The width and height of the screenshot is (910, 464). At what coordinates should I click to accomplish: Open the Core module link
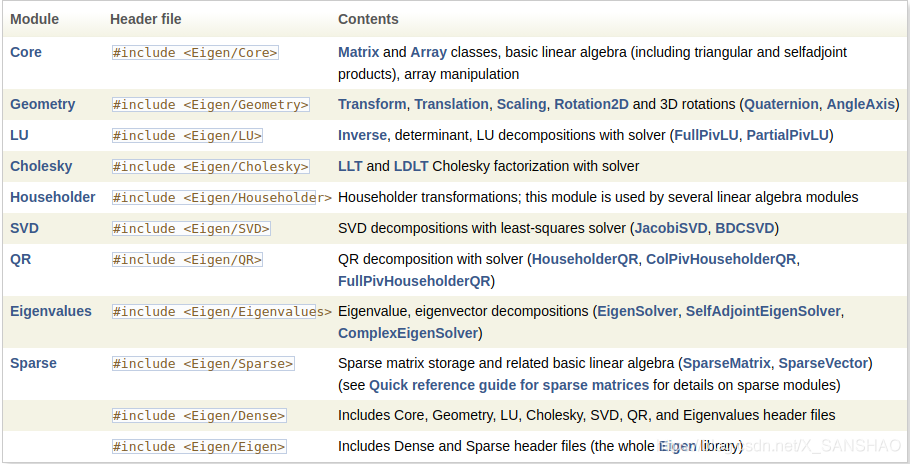click(x=26, y=52)
